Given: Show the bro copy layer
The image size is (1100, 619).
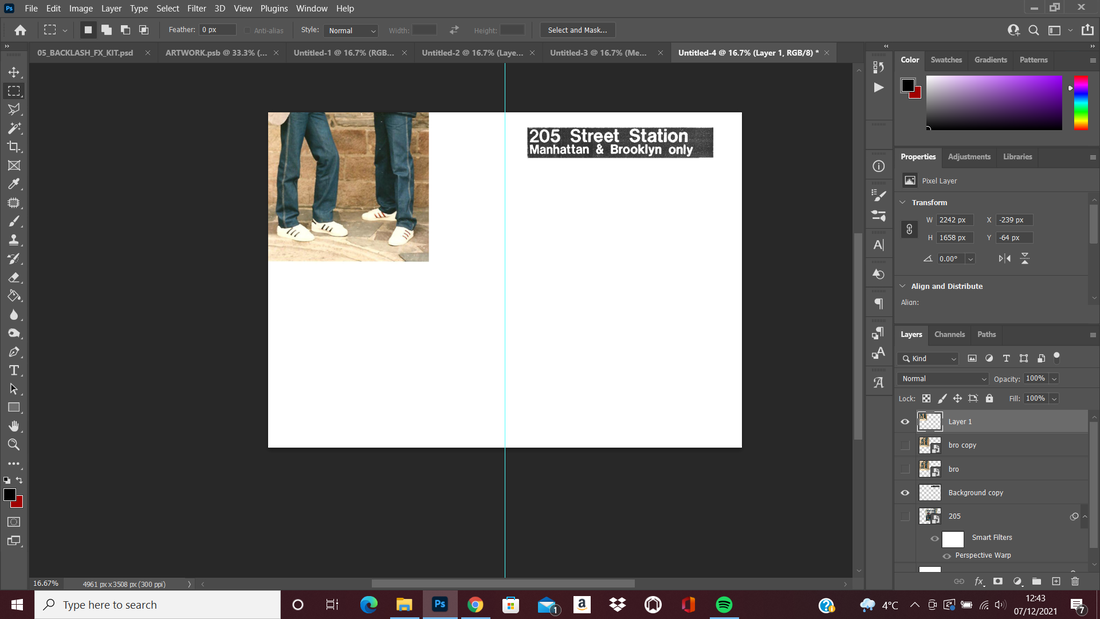Looking at the screenshot, I should coord(905,445).
